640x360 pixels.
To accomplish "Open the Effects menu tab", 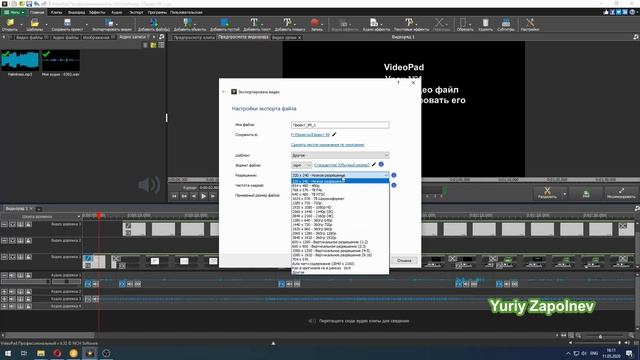I will tap(97, 12).
